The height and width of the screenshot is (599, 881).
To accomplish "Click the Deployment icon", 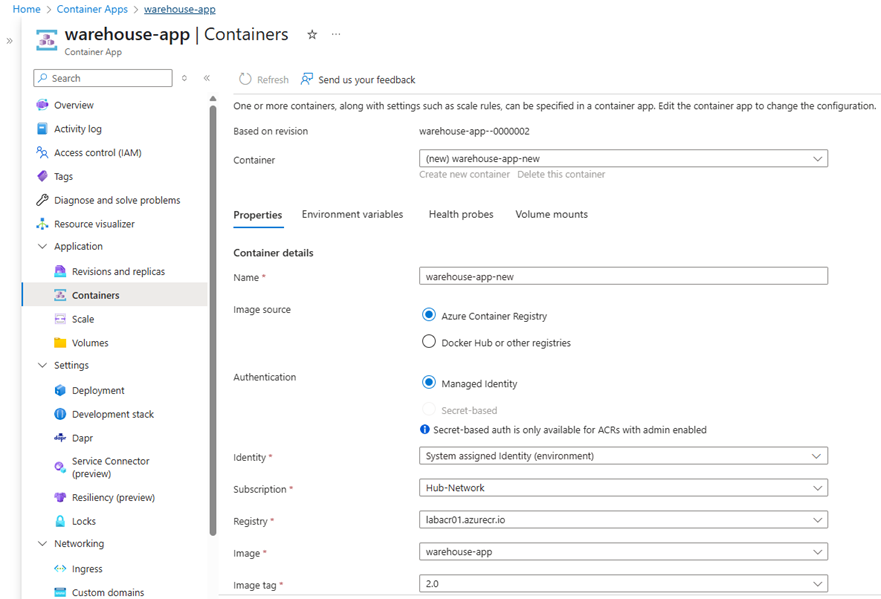I will click(60, 390).
